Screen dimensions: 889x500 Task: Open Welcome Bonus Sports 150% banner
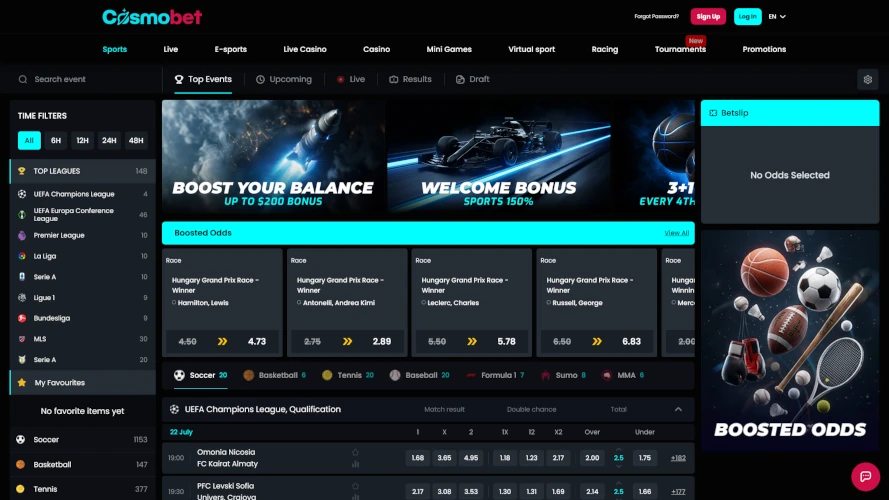pos(499,157)
